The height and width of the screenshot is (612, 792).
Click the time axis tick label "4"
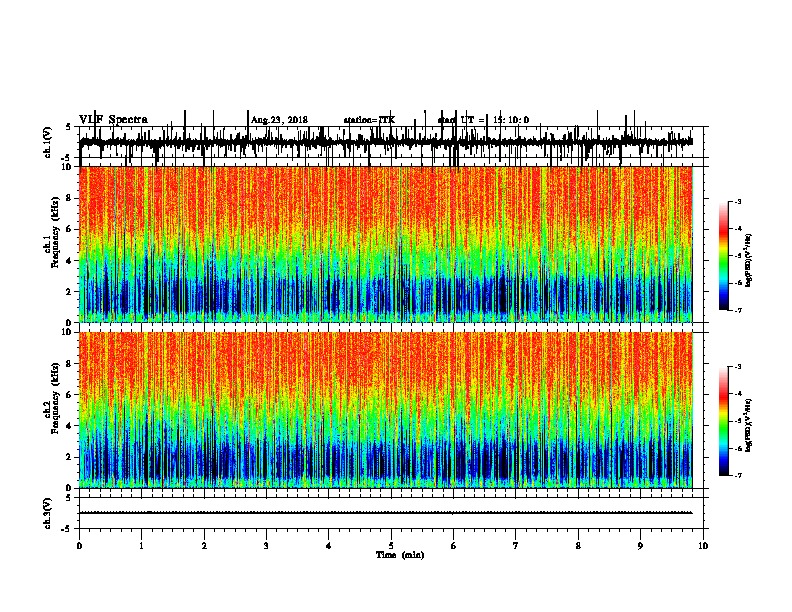click(329, 546)
